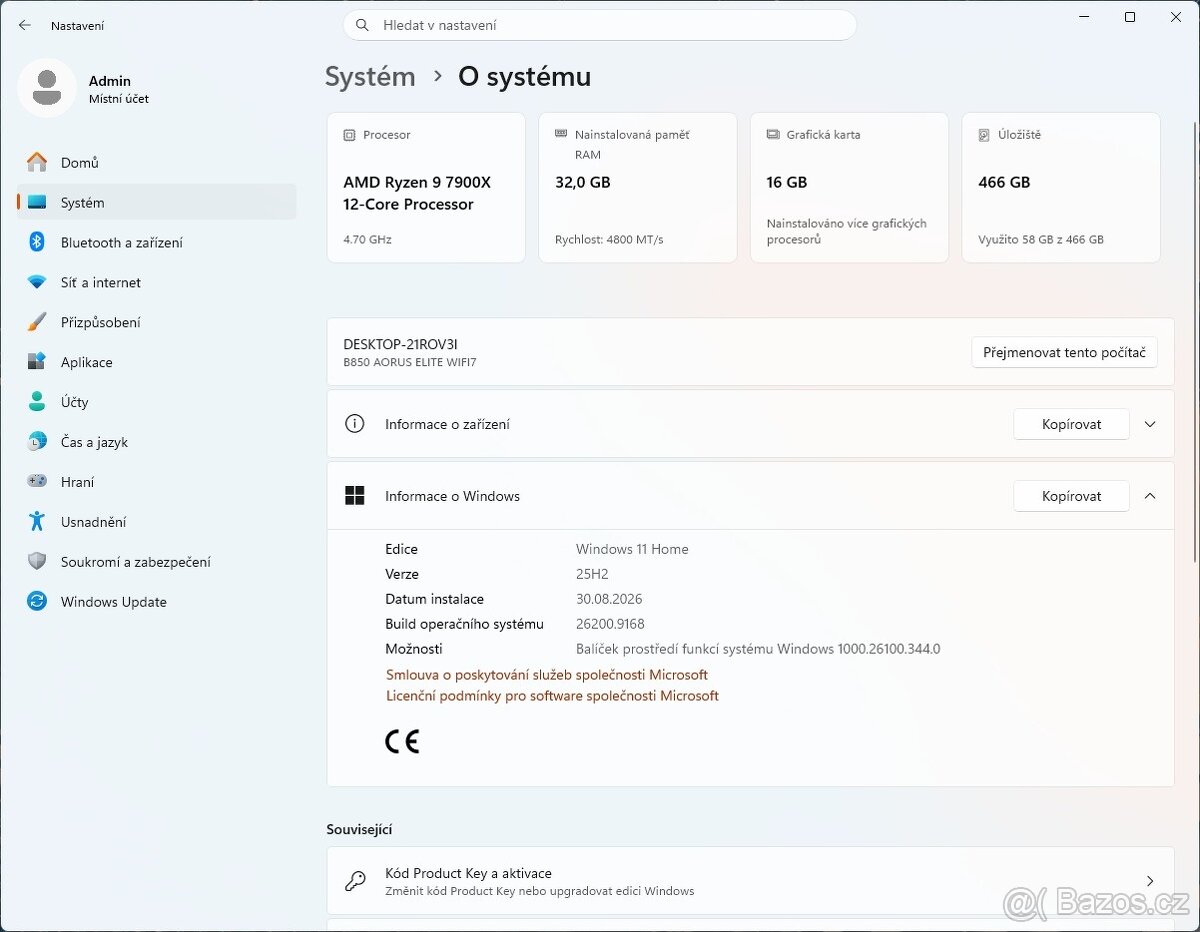Go back with the arrow next to Nastavení

[x=25, y=25]
